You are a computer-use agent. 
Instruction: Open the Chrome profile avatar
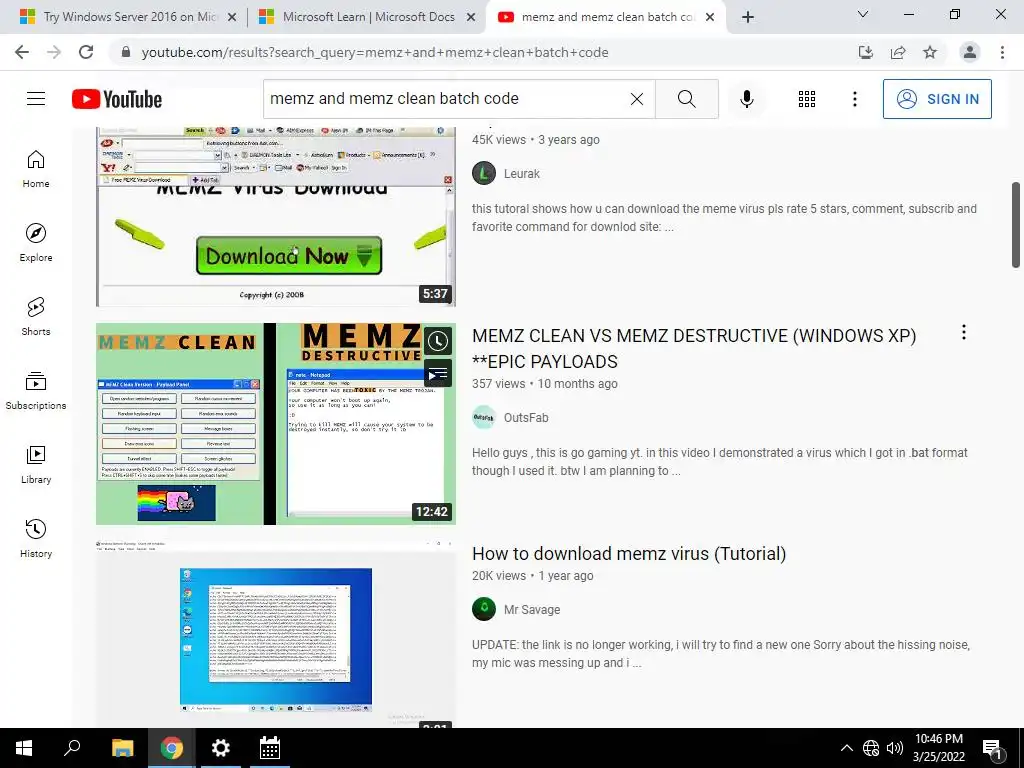970,52
